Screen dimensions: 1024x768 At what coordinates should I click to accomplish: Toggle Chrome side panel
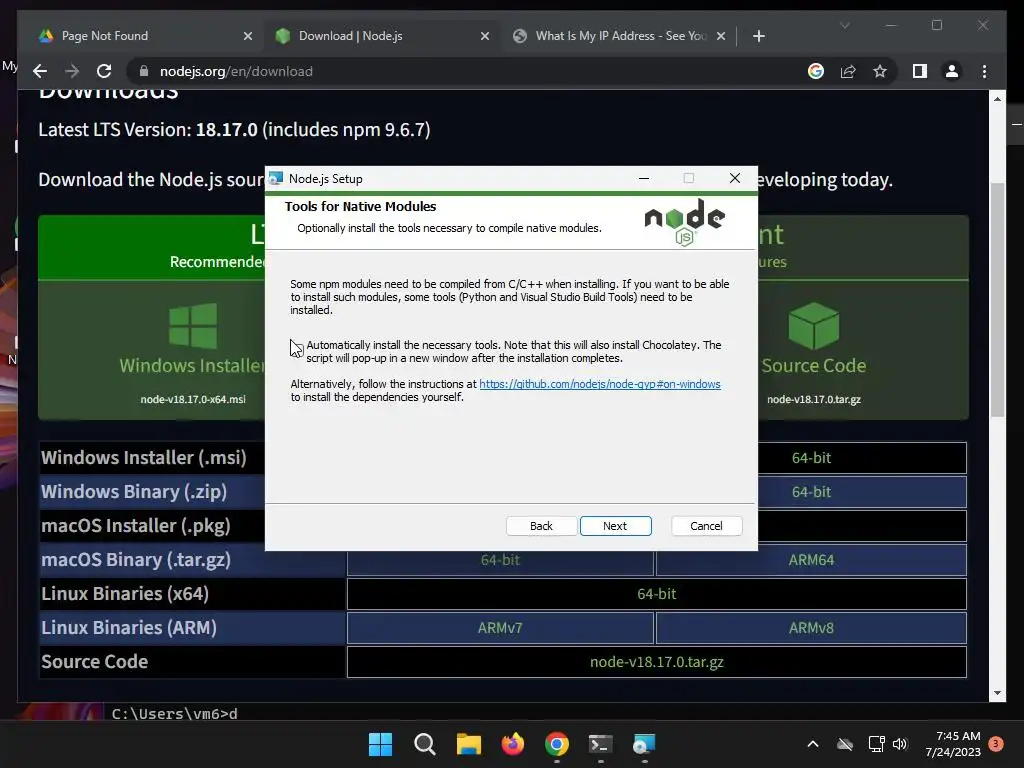[920, 71]
